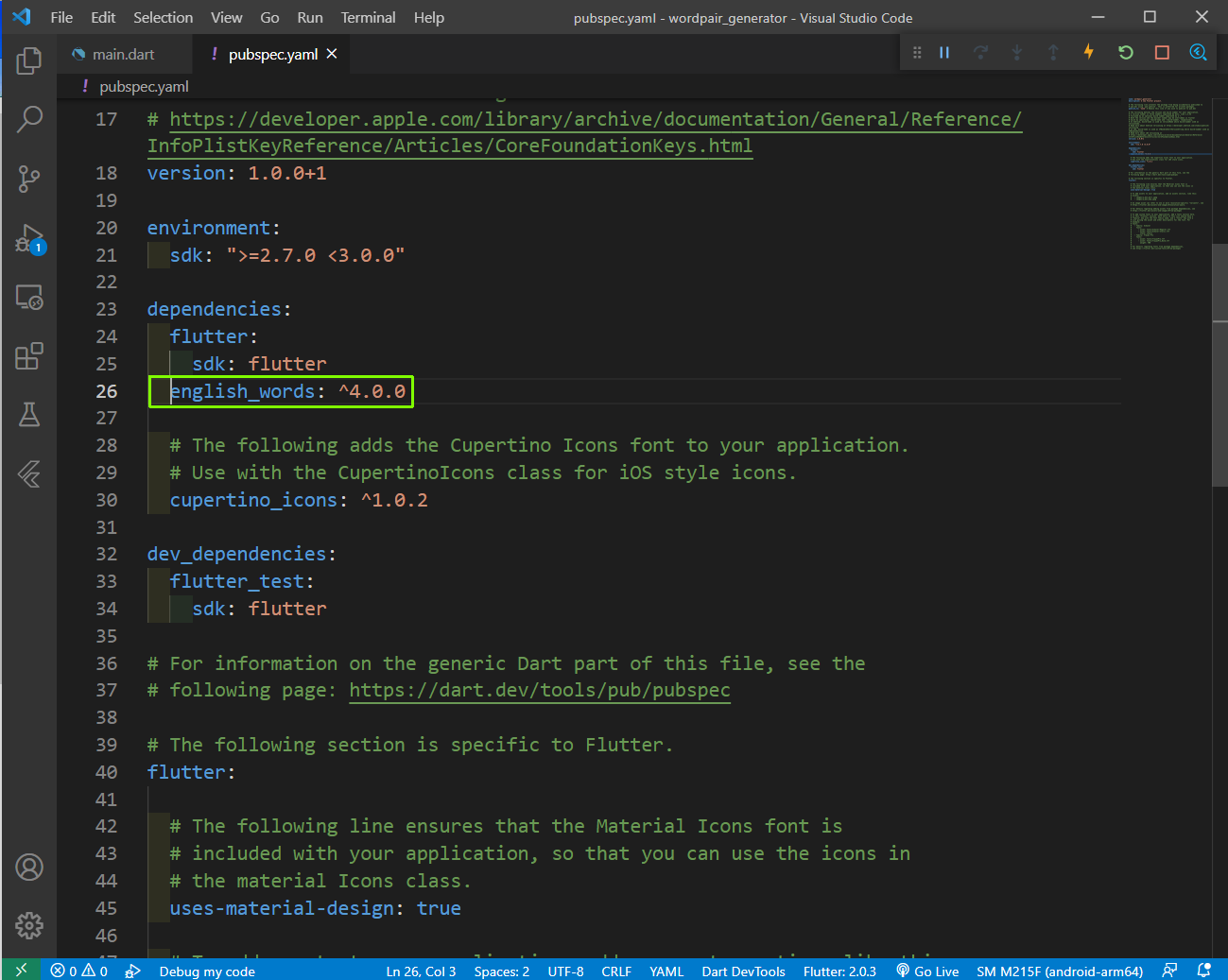Screen dimensions: 1228x980
Task: Restart the debug session
Action: tap(1125, 53)
